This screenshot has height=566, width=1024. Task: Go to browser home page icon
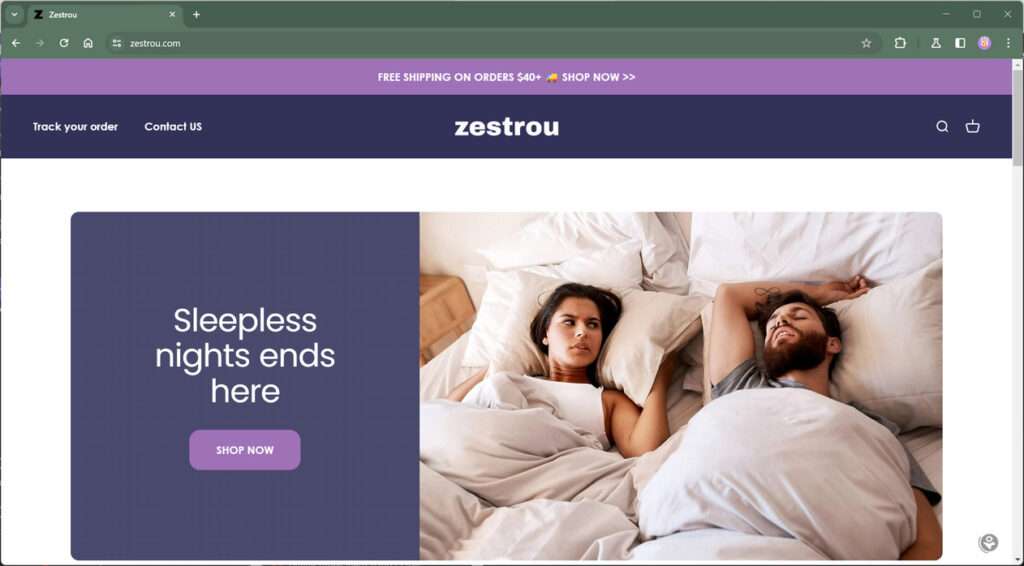[x=88, y=43]
